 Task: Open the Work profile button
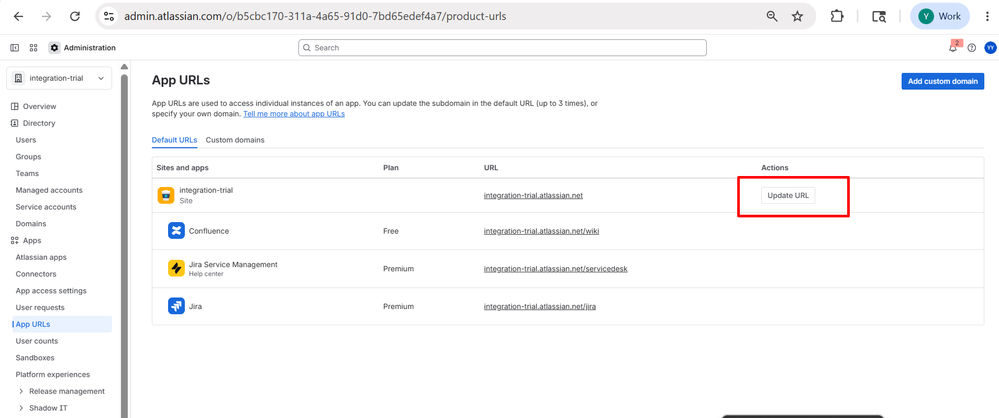(940, 17)
